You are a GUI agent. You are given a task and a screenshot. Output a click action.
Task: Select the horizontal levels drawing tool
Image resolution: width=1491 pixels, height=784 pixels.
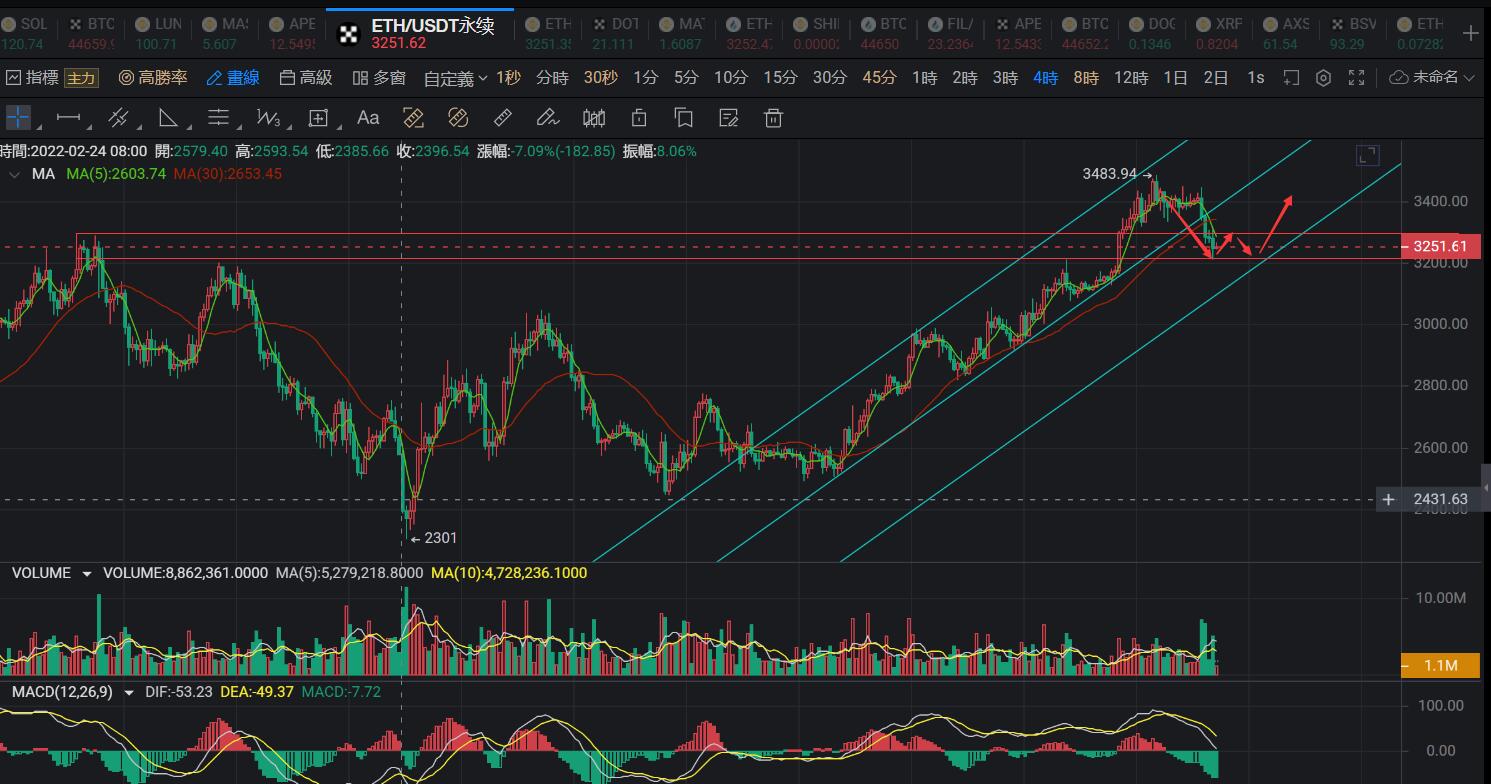[218, 118]
